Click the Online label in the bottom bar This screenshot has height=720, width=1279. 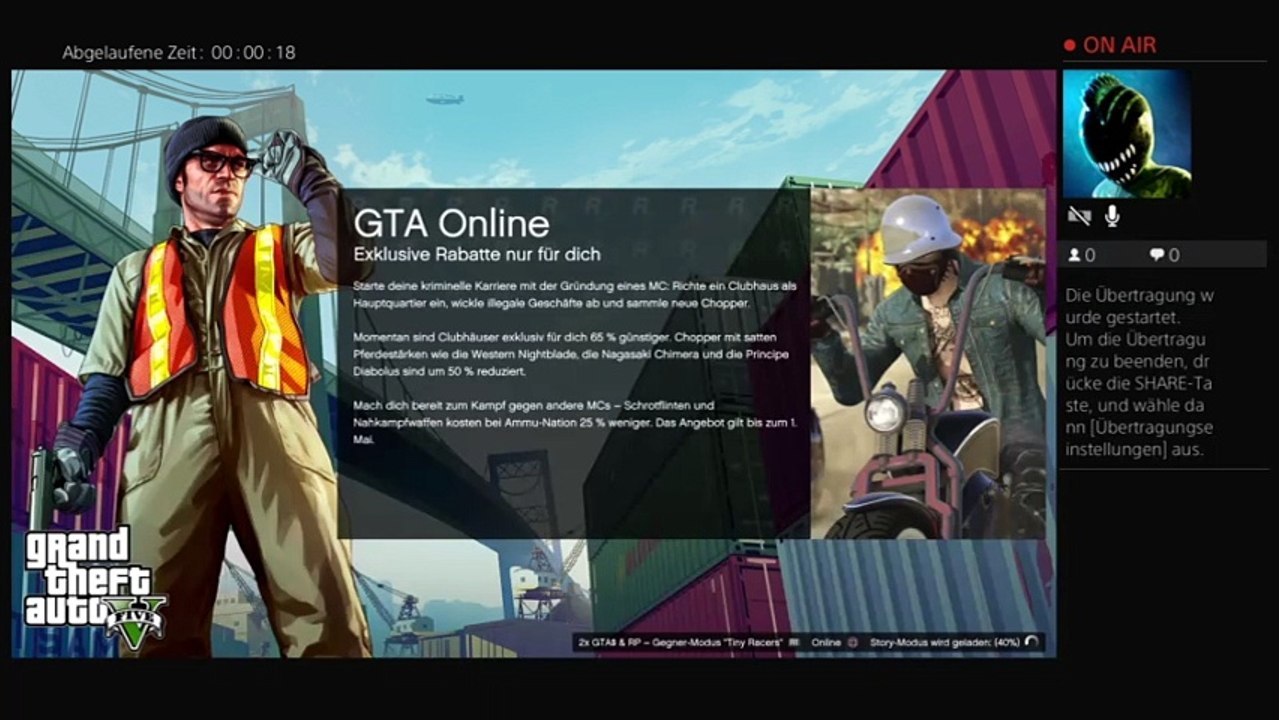pos(826,643)
